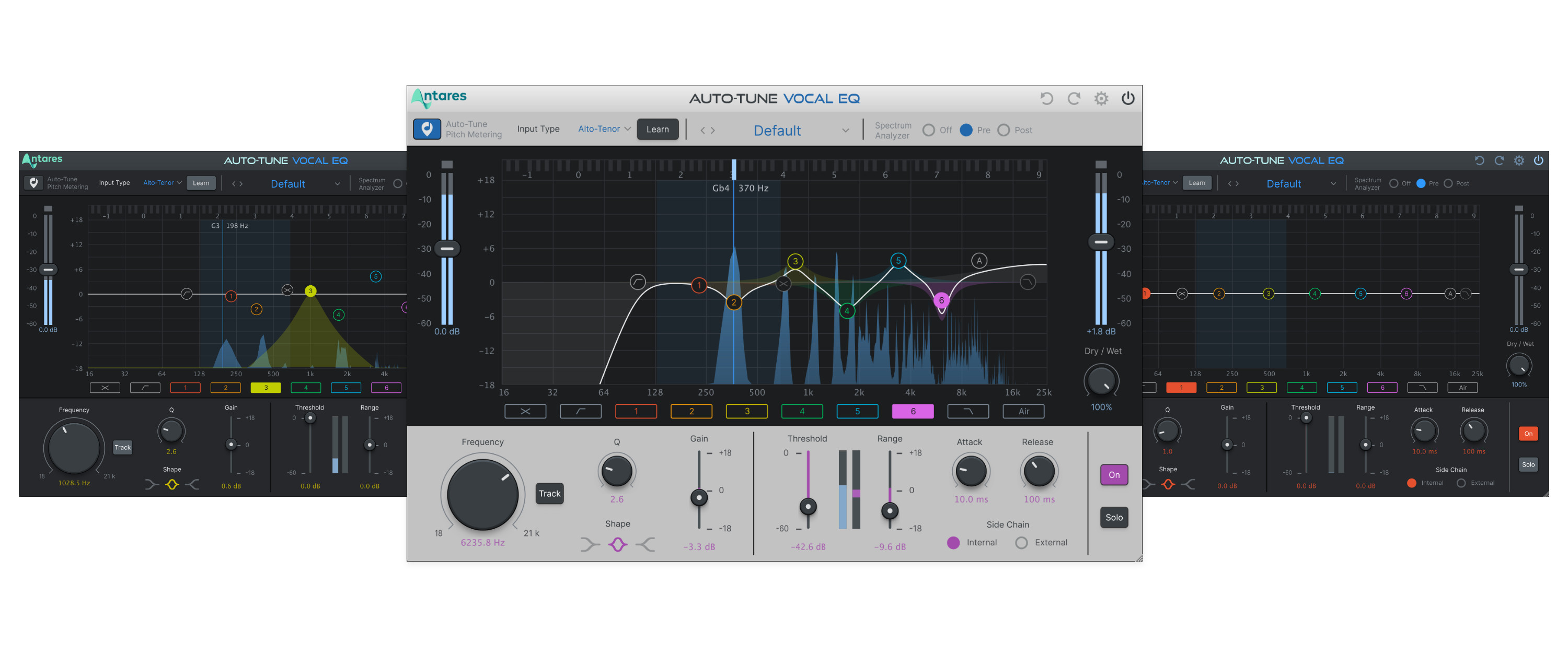The height and width of the screenshot is (653, 1568).
Task: Select highlighted band 6 tab, center window
Action: [913, 412]
